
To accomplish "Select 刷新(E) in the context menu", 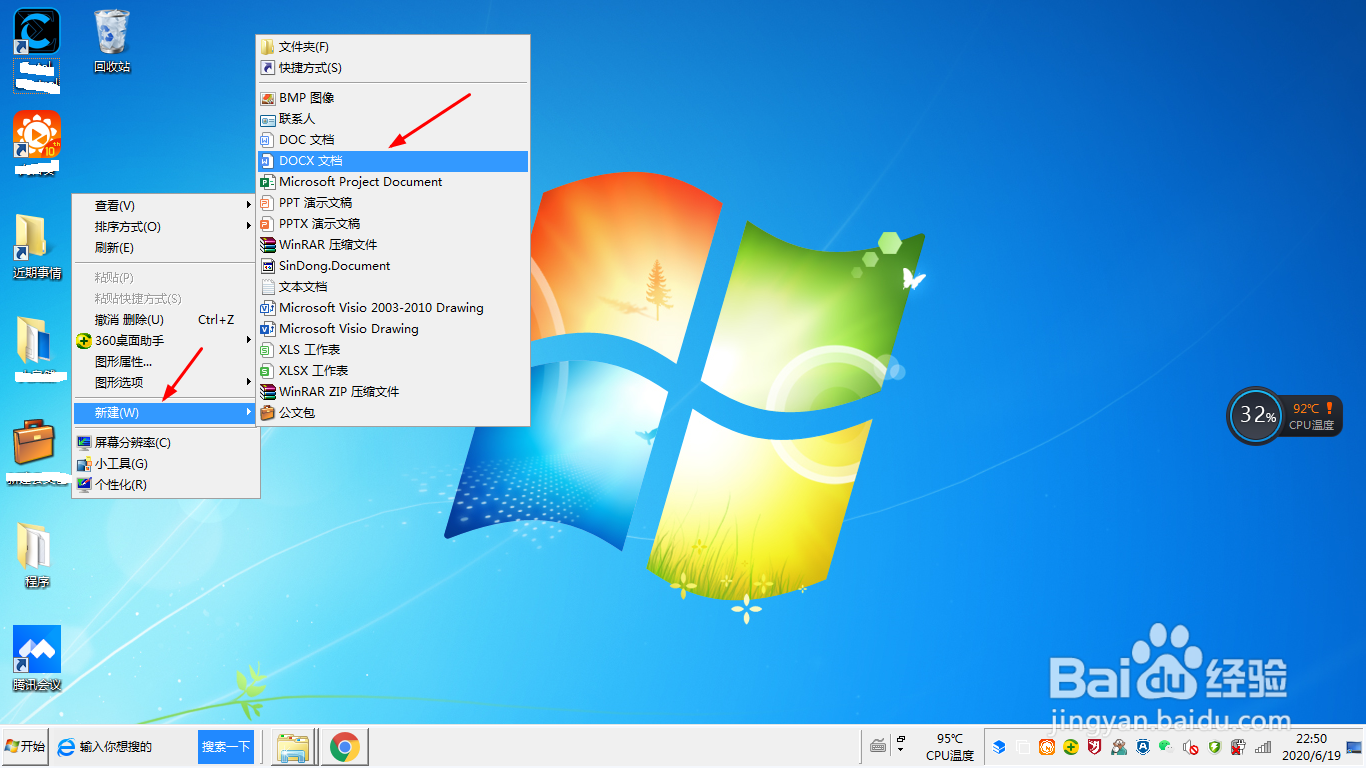I will (165, 247).
